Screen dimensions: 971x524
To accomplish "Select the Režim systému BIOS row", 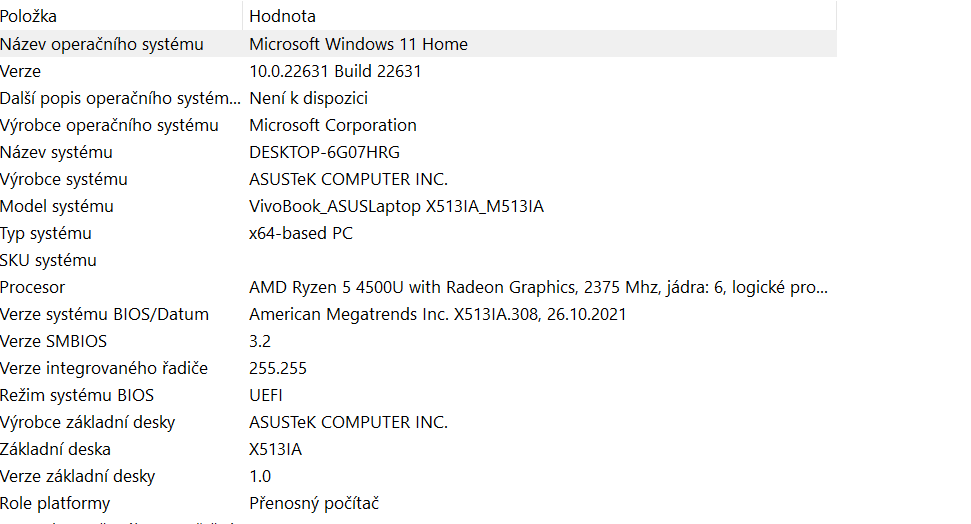I will point(418,395).
